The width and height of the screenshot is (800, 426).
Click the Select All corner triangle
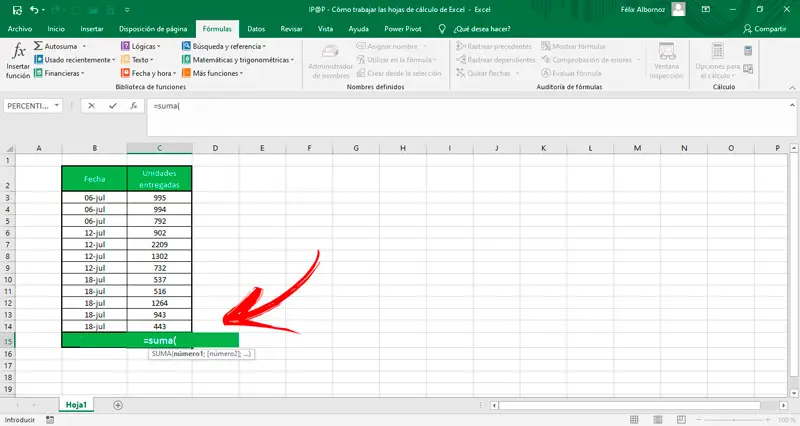point(9,148)
